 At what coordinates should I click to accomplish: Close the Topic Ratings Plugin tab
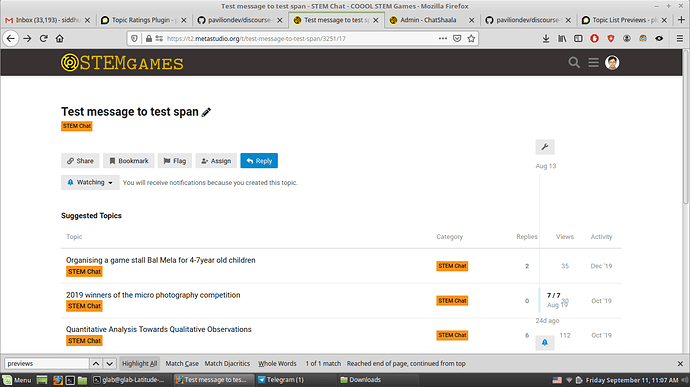coord(184,20)
